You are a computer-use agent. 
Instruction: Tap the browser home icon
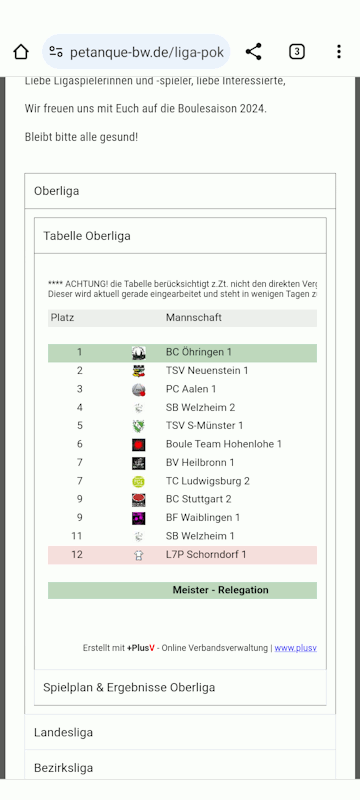[21, 52]
